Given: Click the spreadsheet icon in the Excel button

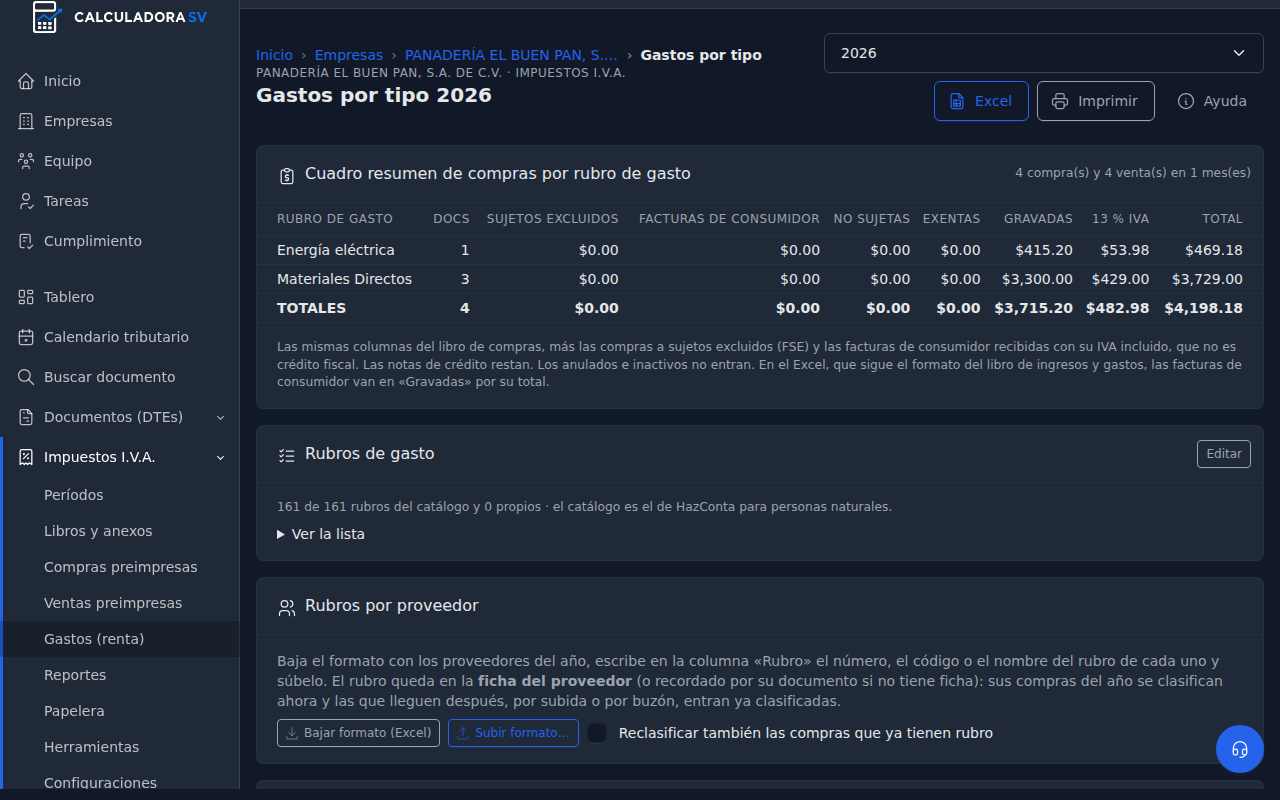Looking at the screenshot, I should click(957, 101).
